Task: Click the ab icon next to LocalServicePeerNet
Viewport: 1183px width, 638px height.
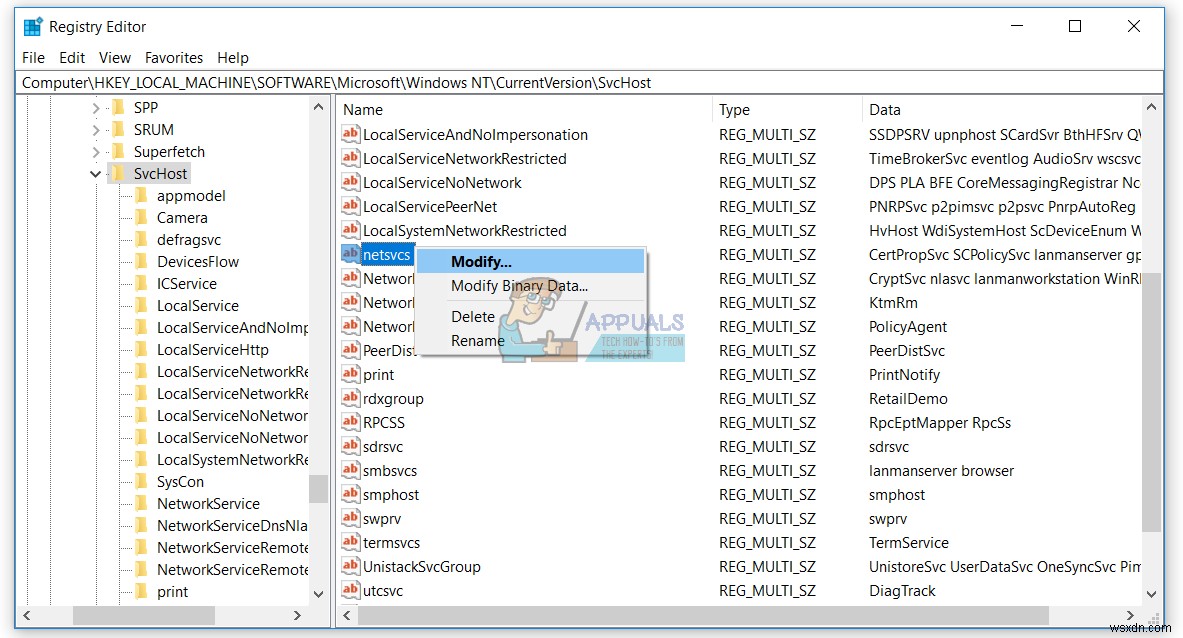Action: (351, 206)
